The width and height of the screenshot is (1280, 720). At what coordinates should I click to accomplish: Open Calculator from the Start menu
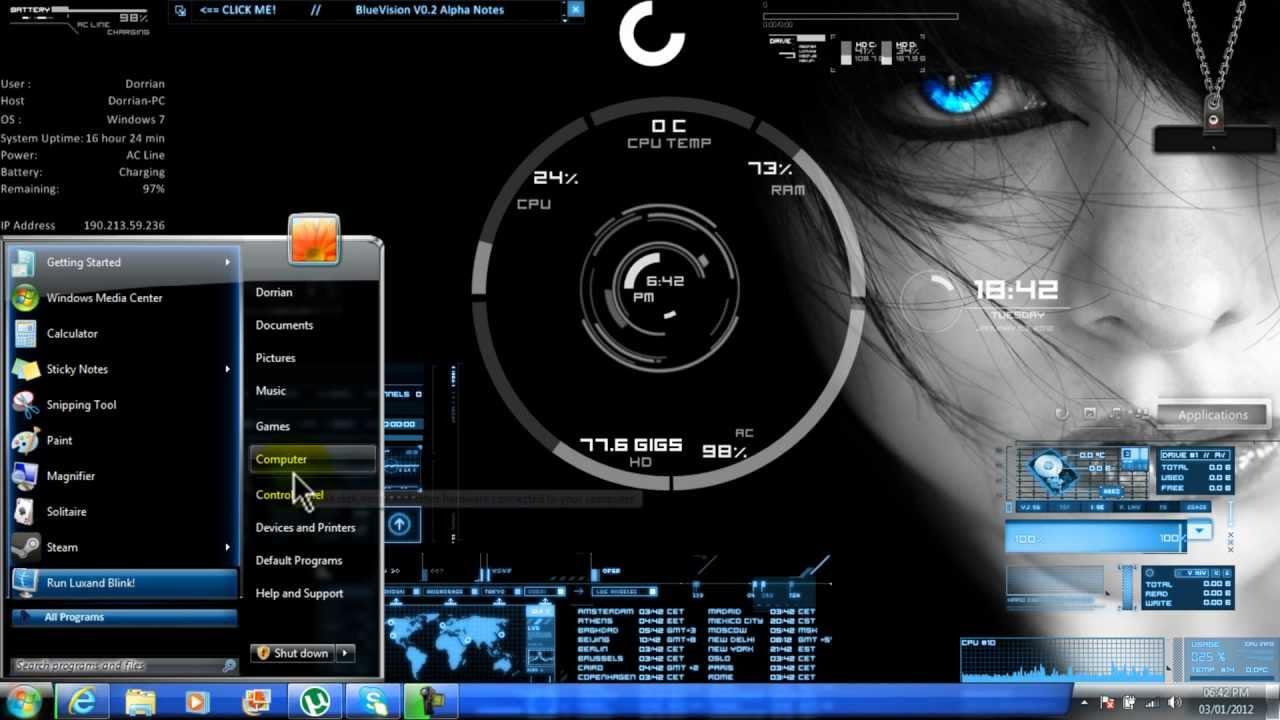point(74,333)
